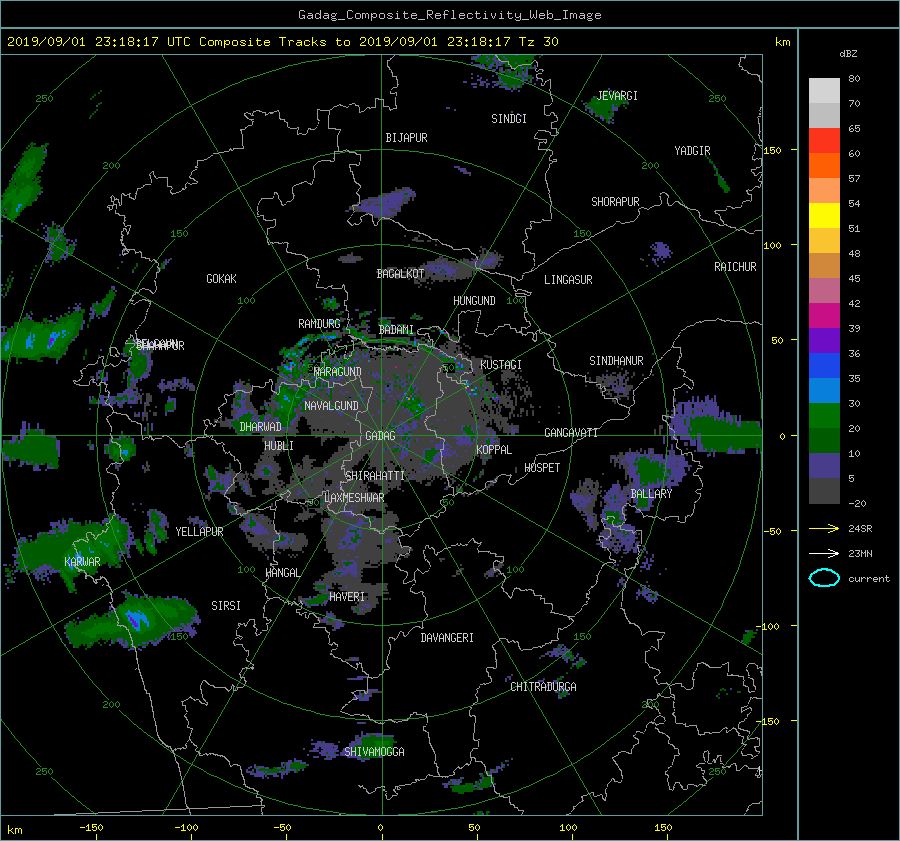
Task: Select the yellow 54 dBZ color swatch
Action: click(824, 215)
